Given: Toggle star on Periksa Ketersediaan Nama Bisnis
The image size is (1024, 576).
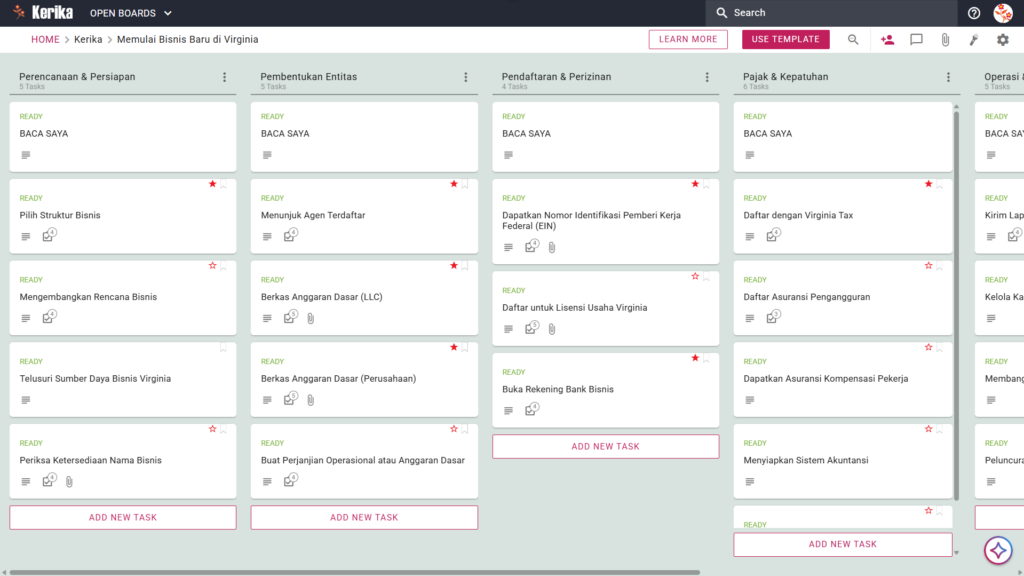Looking at the screenshot, I should coord(212,429).
